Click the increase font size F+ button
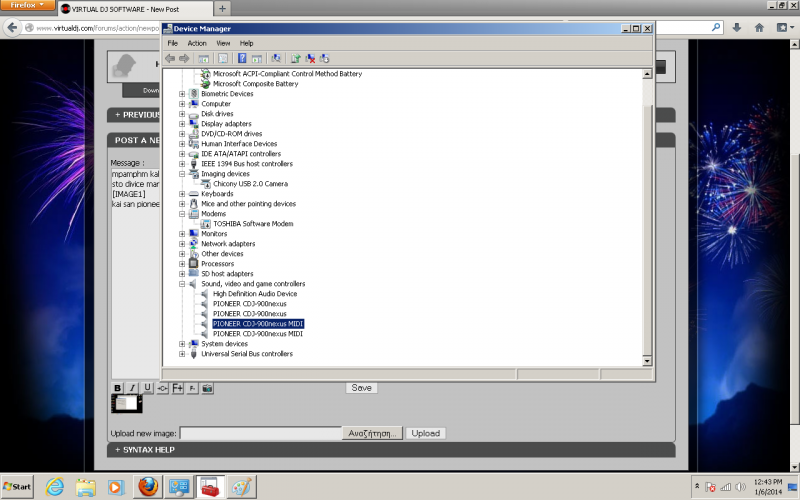This screenshot has width=800, height=500. click(x=177, y=388)
